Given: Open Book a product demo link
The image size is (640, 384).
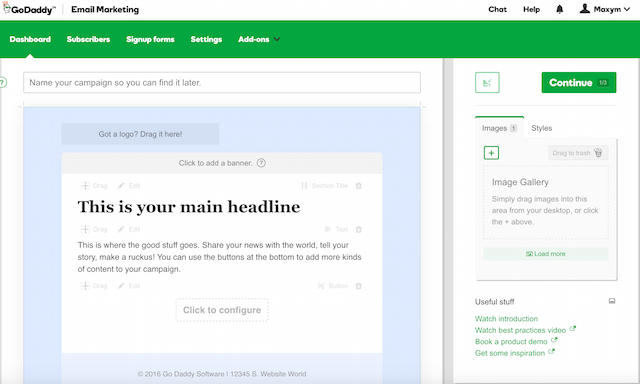Looking at the screenshot, I should click(x=511, y=342).
